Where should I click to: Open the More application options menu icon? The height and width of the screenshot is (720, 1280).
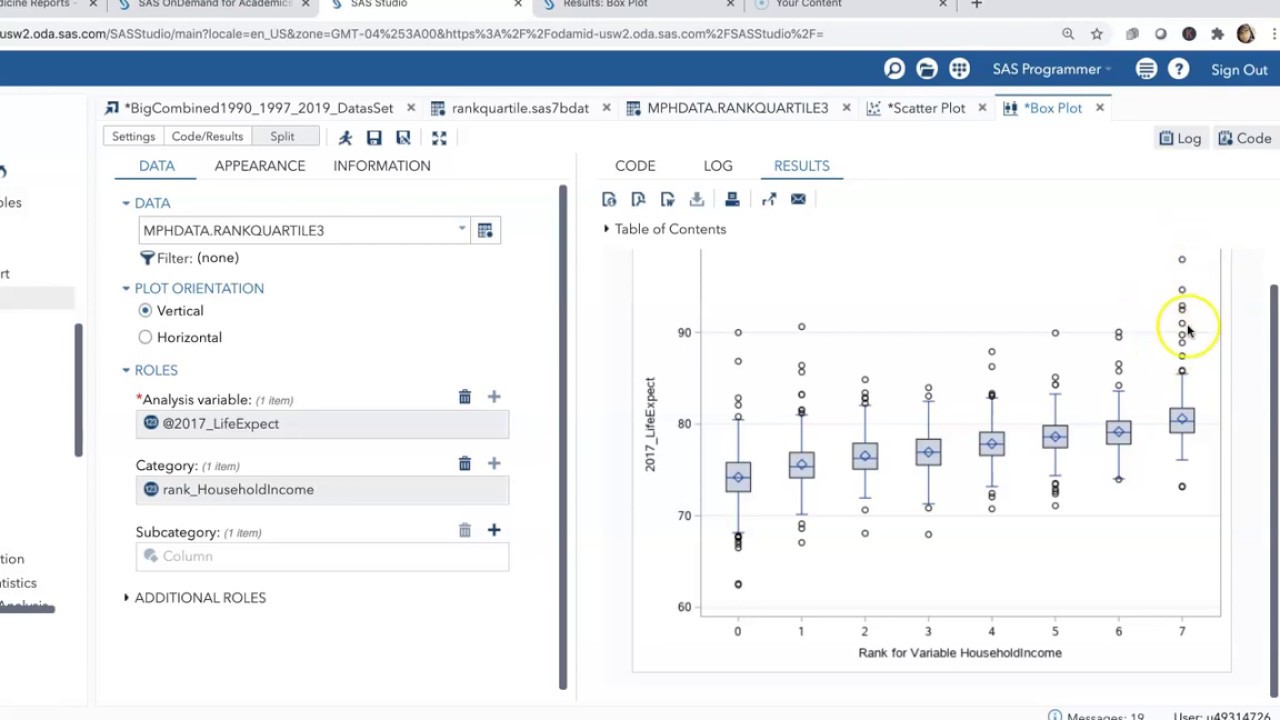[x=1146, y=69]
